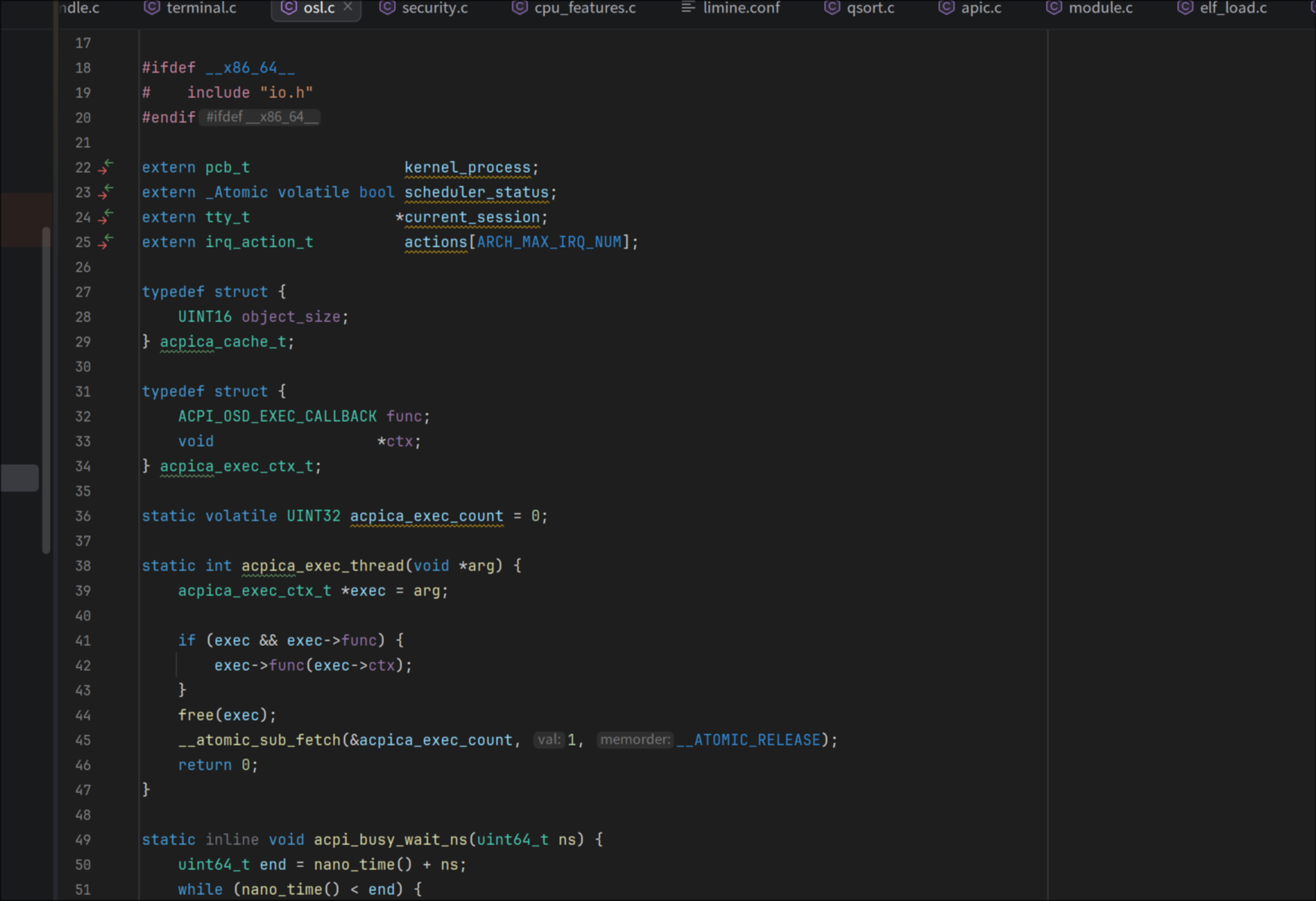The width and height of the screenshot is (1316, 901).
Task: Click the ARCH_MAX_IRQ_NUM macro reference
Action: (549, 241)
